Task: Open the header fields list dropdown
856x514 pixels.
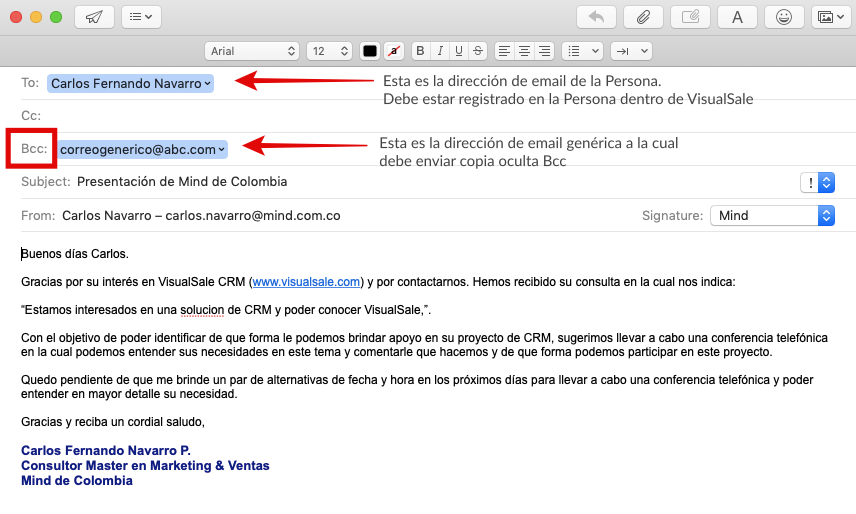Action: tap(141, 17)
